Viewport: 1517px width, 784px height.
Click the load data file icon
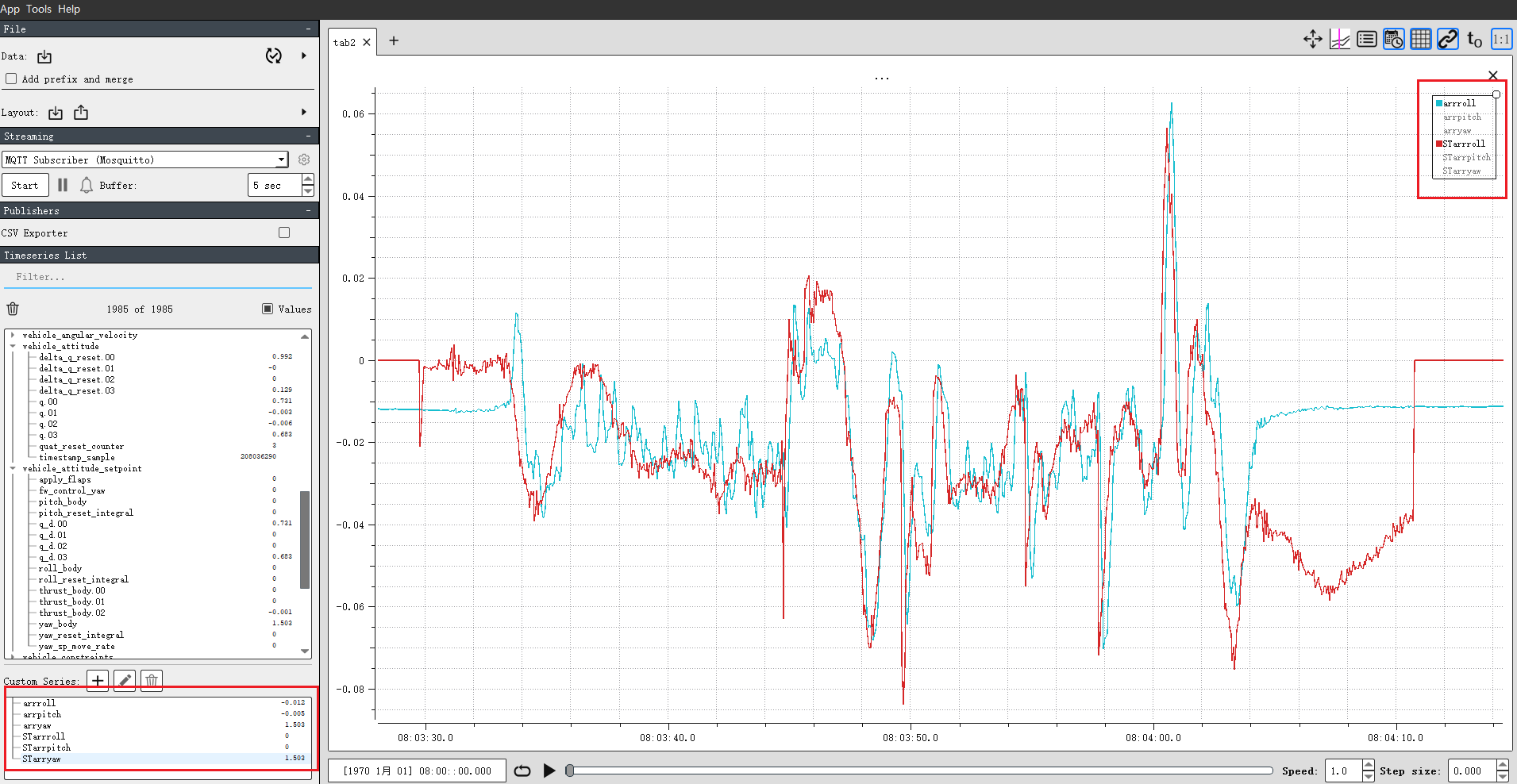(44, 56)
